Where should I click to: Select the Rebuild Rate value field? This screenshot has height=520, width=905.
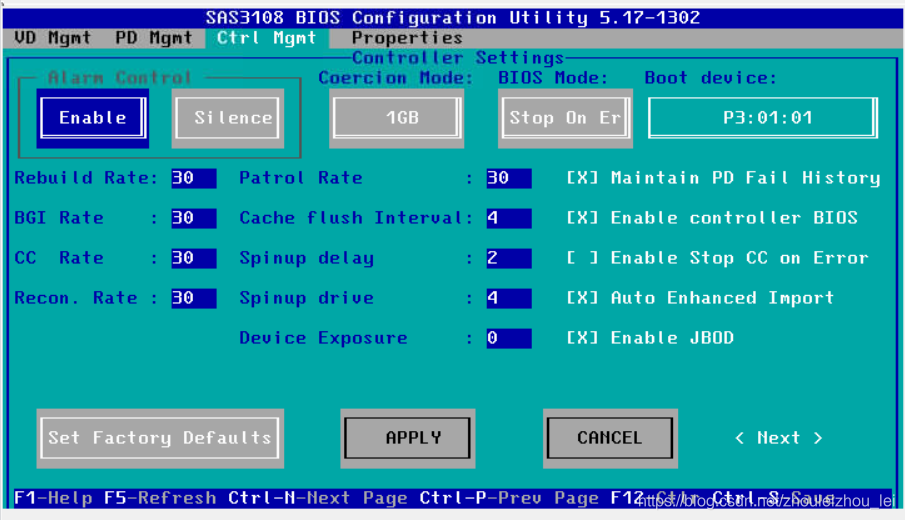(194, 178)
